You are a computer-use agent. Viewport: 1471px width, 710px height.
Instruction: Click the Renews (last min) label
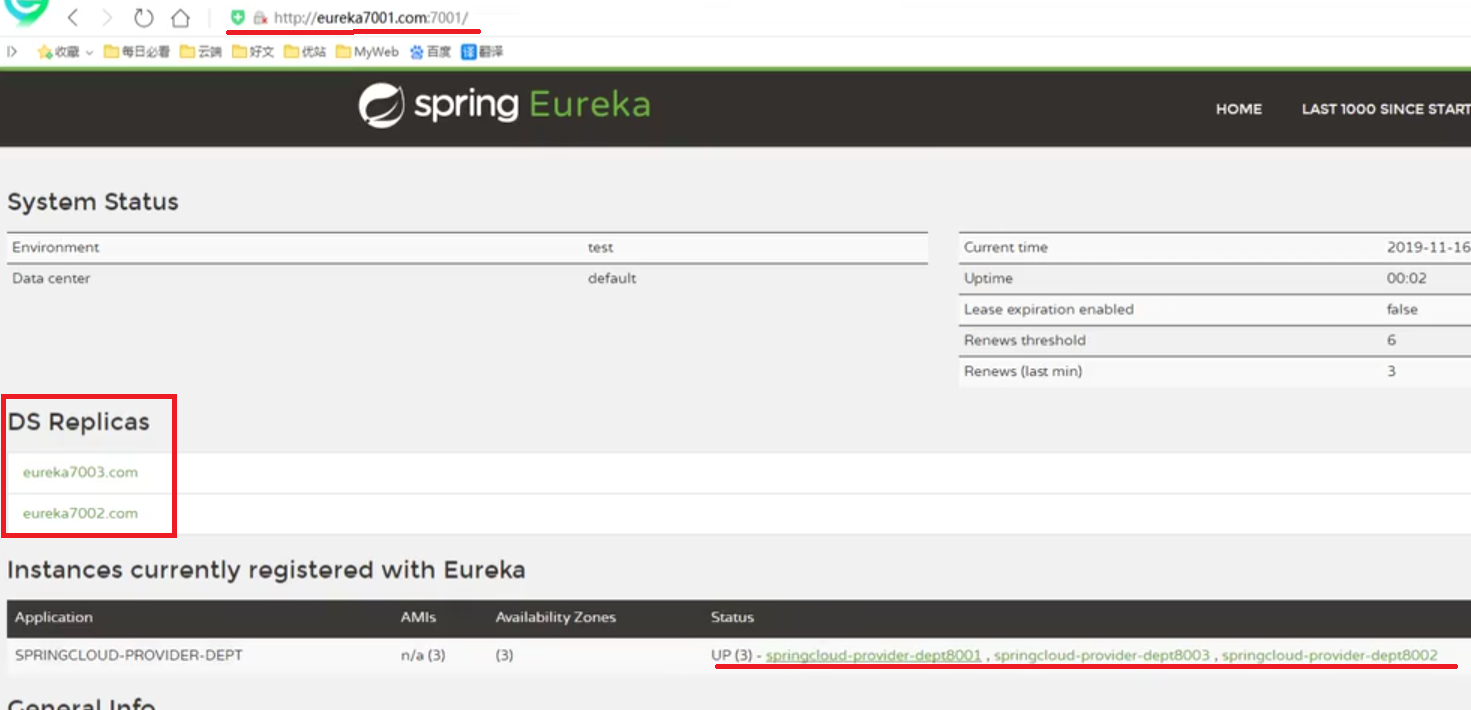[1023, 371]
